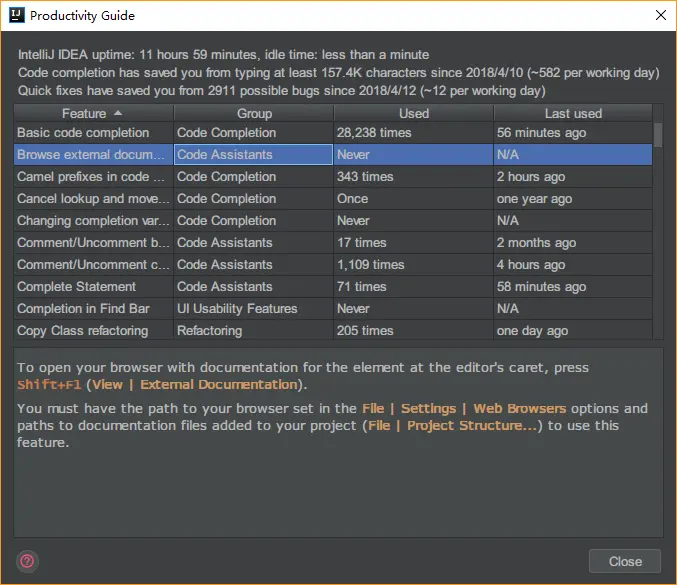The height and width of the screenshot is (585, 677).
Task: Click the 28,238 times cell
Action: [x=414, y=133]
